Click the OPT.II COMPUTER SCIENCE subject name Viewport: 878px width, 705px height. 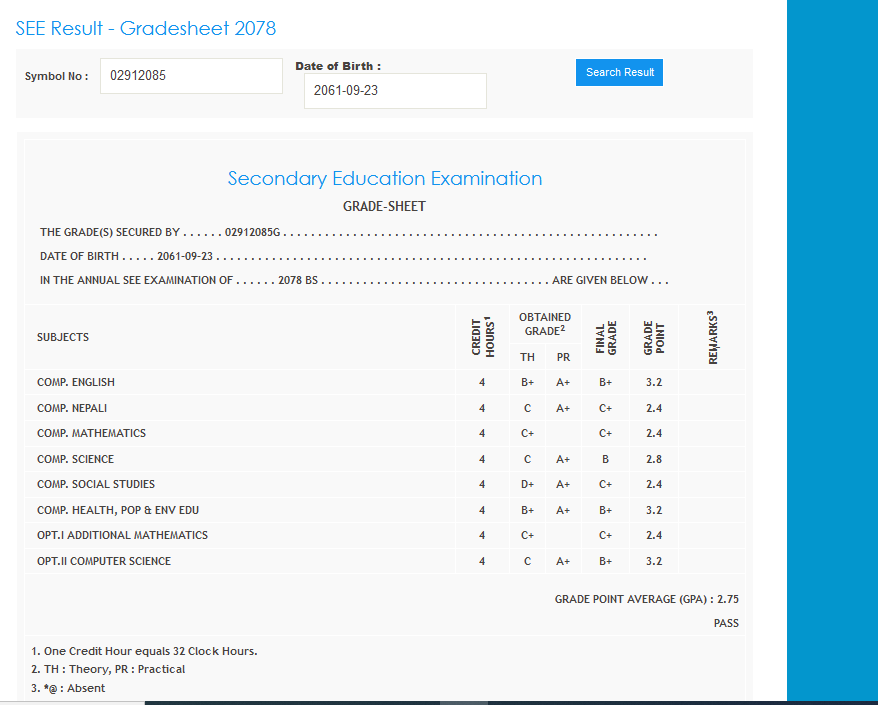tap(104, 561)
